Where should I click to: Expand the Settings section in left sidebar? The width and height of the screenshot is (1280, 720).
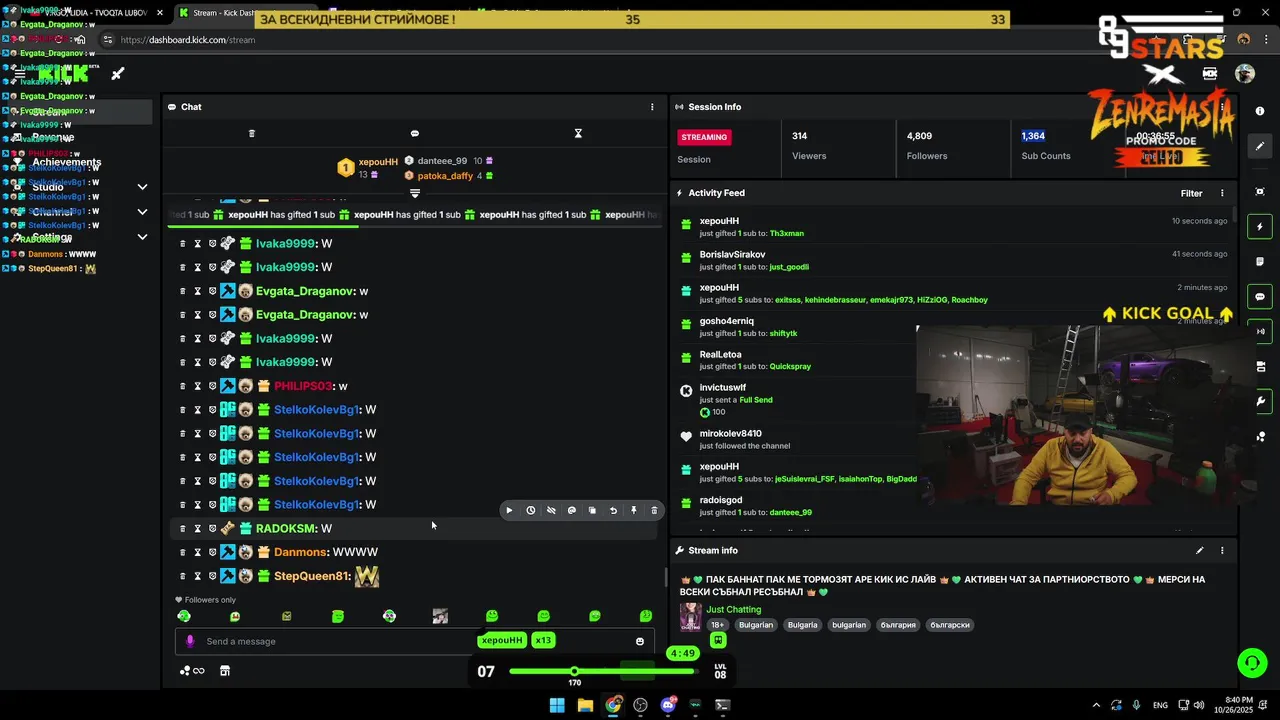[x=142, y=237]
